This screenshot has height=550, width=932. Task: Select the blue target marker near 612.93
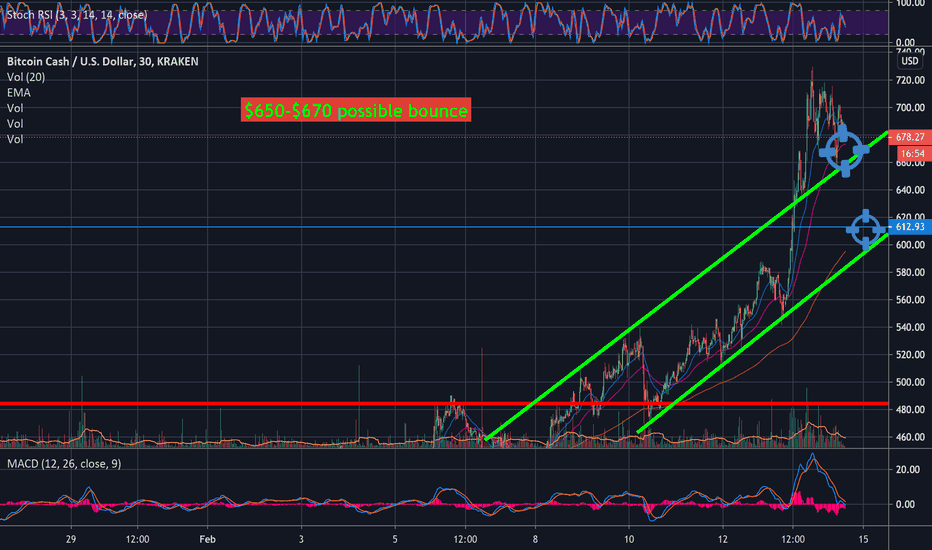pyautogui.click(x=865, y=230)
